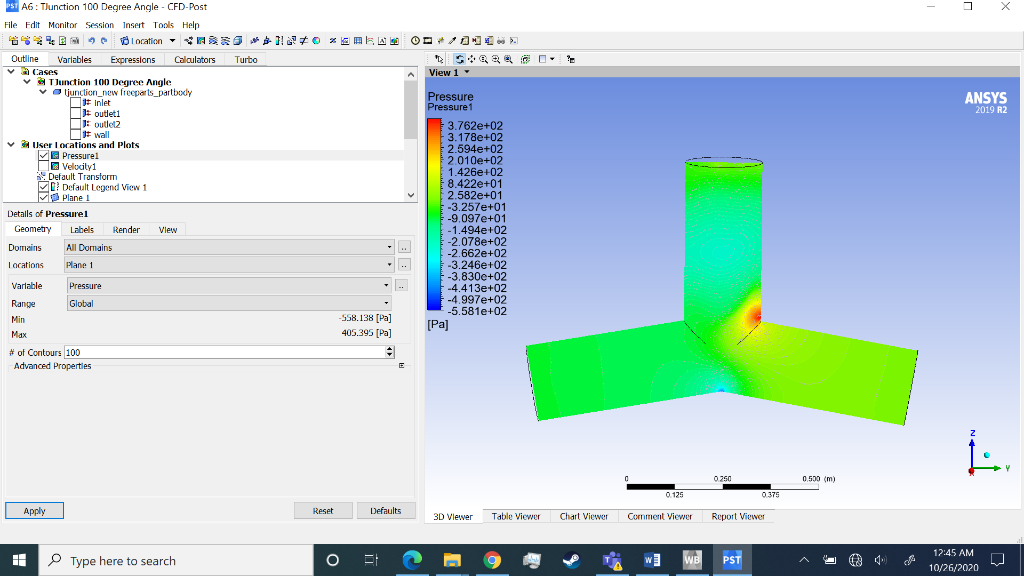
Task: Open Variable selector ellipsis button
Action: click(x=401, y=285)
